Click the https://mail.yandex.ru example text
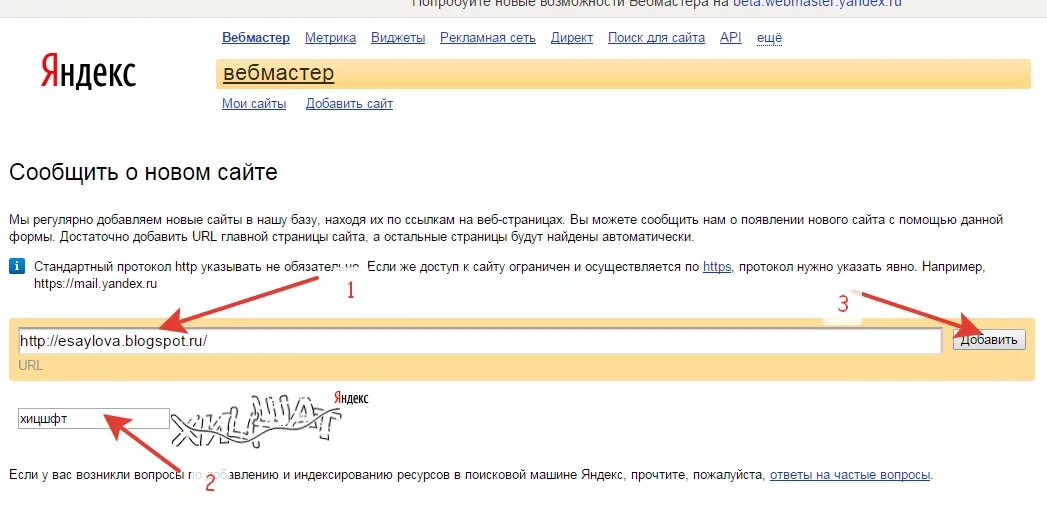The height and width of the screenshot is (522, 1047). pyautogui.click(x=95, y=284)
